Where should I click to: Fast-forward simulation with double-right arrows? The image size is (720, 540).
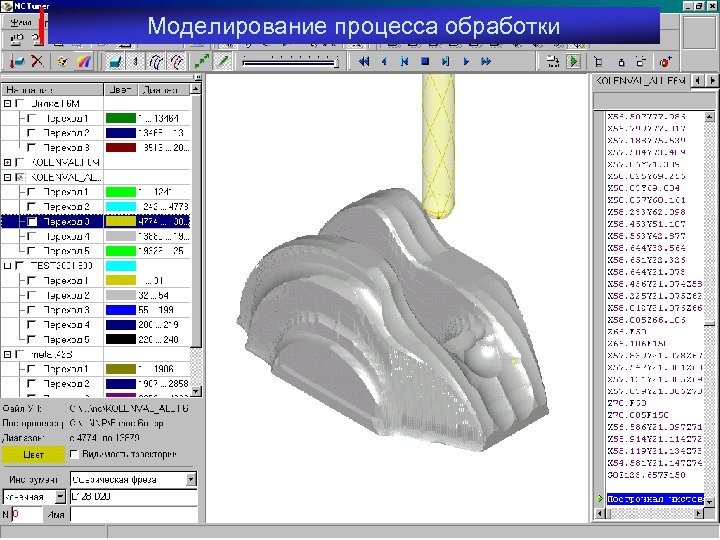pyautogui.click(x=486, y=61)
